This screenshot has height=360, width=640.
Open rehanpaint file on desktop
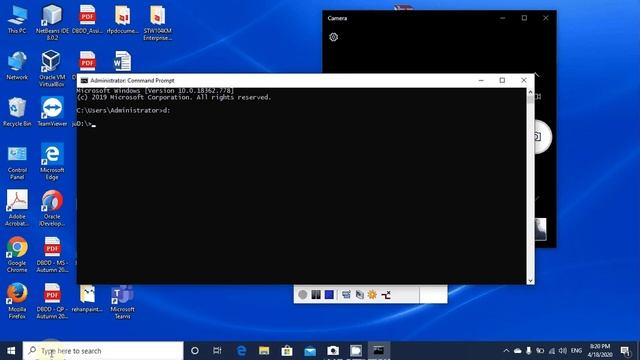87,299
